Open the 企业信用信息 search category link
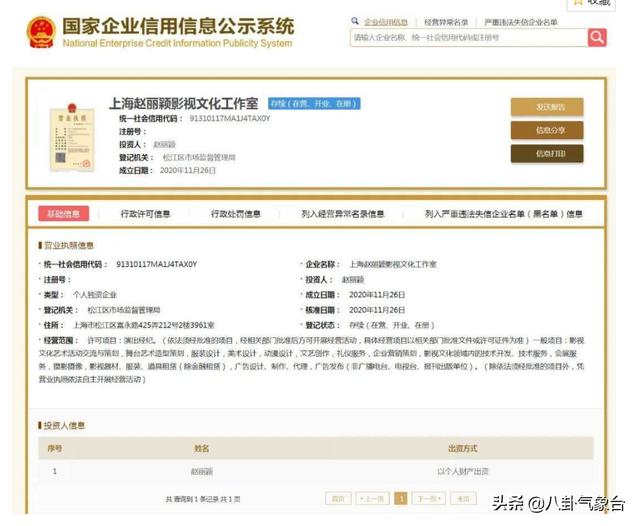This screenshot has width=640, height=526. click(386, 22)
